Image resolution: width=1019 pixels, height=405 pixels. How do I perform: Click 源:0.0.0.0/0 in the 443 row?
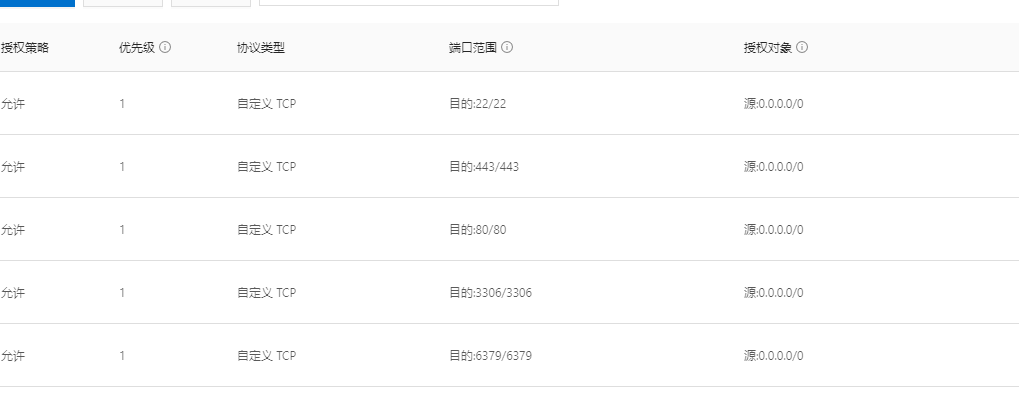(x=773, y=166)
